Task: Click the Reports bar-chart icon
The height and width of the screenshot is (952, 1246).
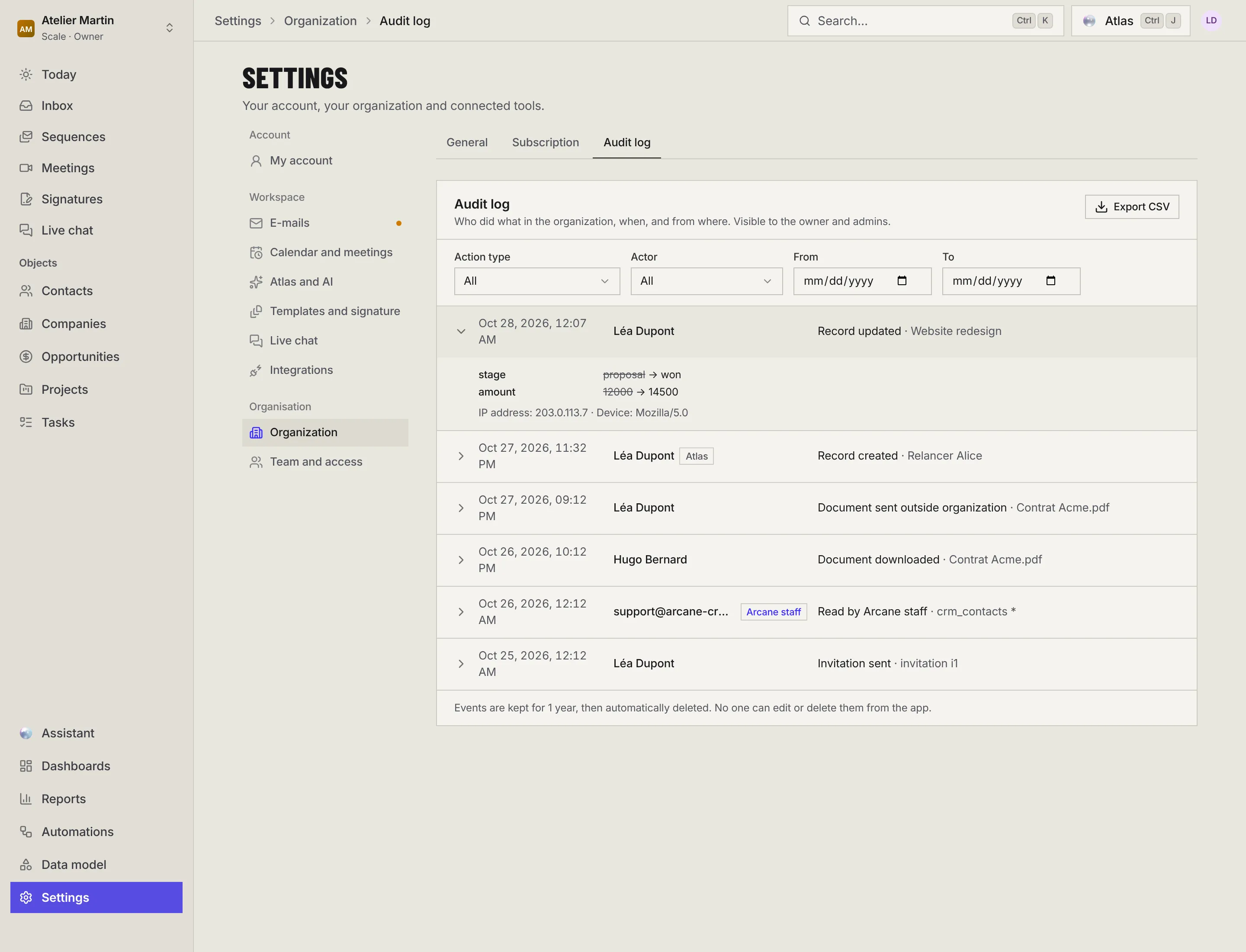Action: [x=26, y=799]
